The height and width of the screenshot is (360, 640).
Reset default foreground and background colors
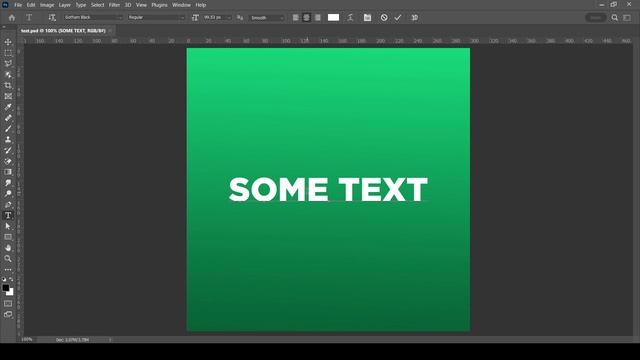click(4, 279)
